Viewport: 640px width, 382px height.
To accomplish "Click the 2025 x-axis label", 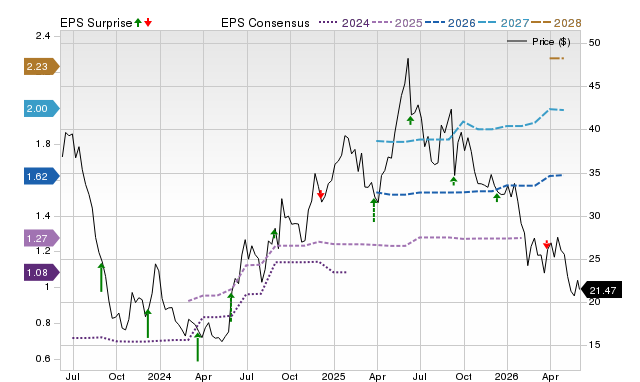I will pos(333,376).
